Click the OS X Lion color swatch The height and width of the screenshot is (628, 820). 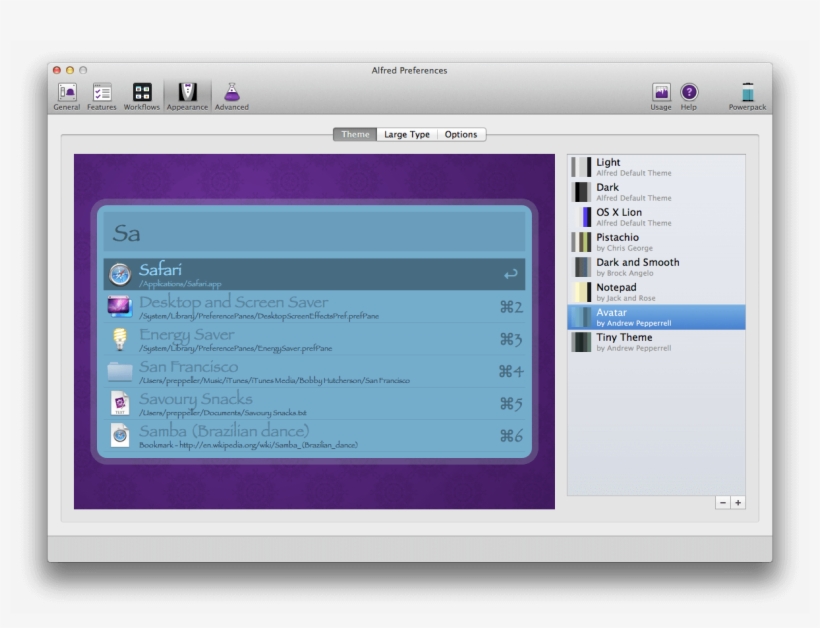pyautogui.click(x=581, y=217)
